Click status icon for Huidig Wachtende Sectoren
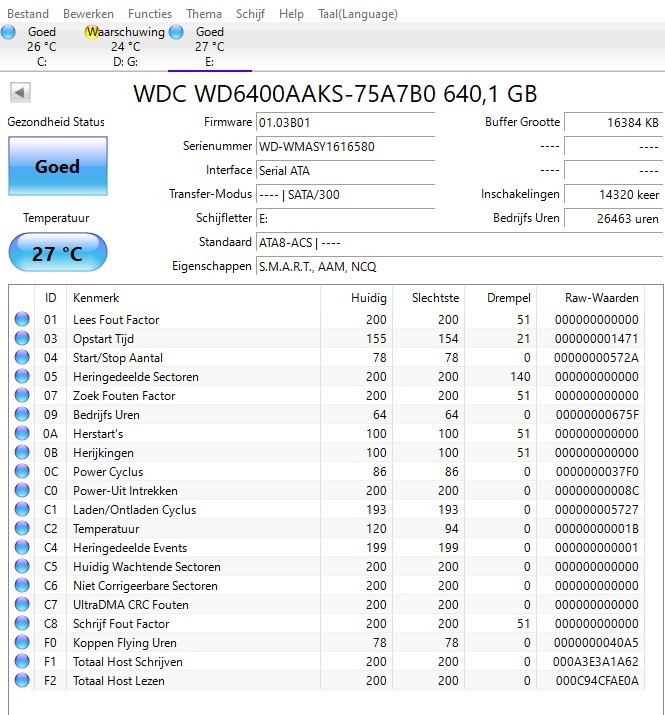The image size is (665, 715). (22, 566)
